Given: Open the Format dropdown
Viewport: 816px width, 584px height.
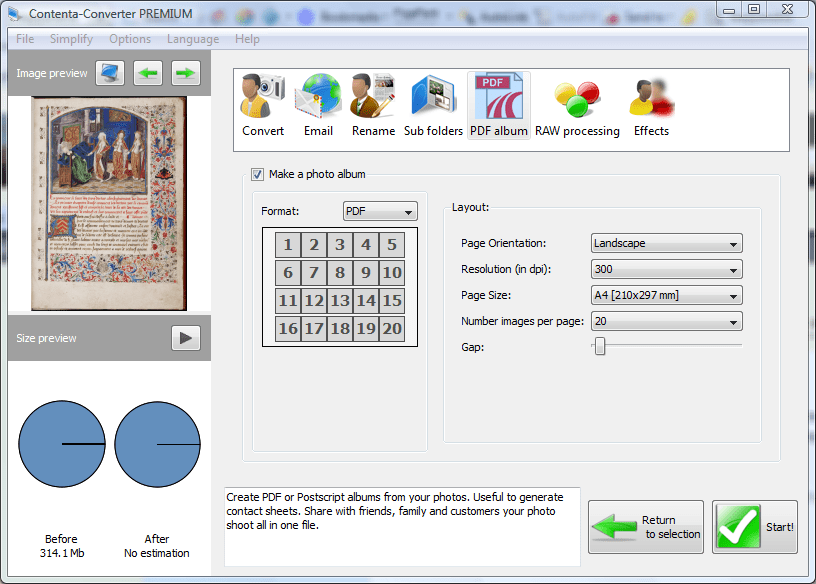Looking at the screenshot, I should click(x=380, y=211).
